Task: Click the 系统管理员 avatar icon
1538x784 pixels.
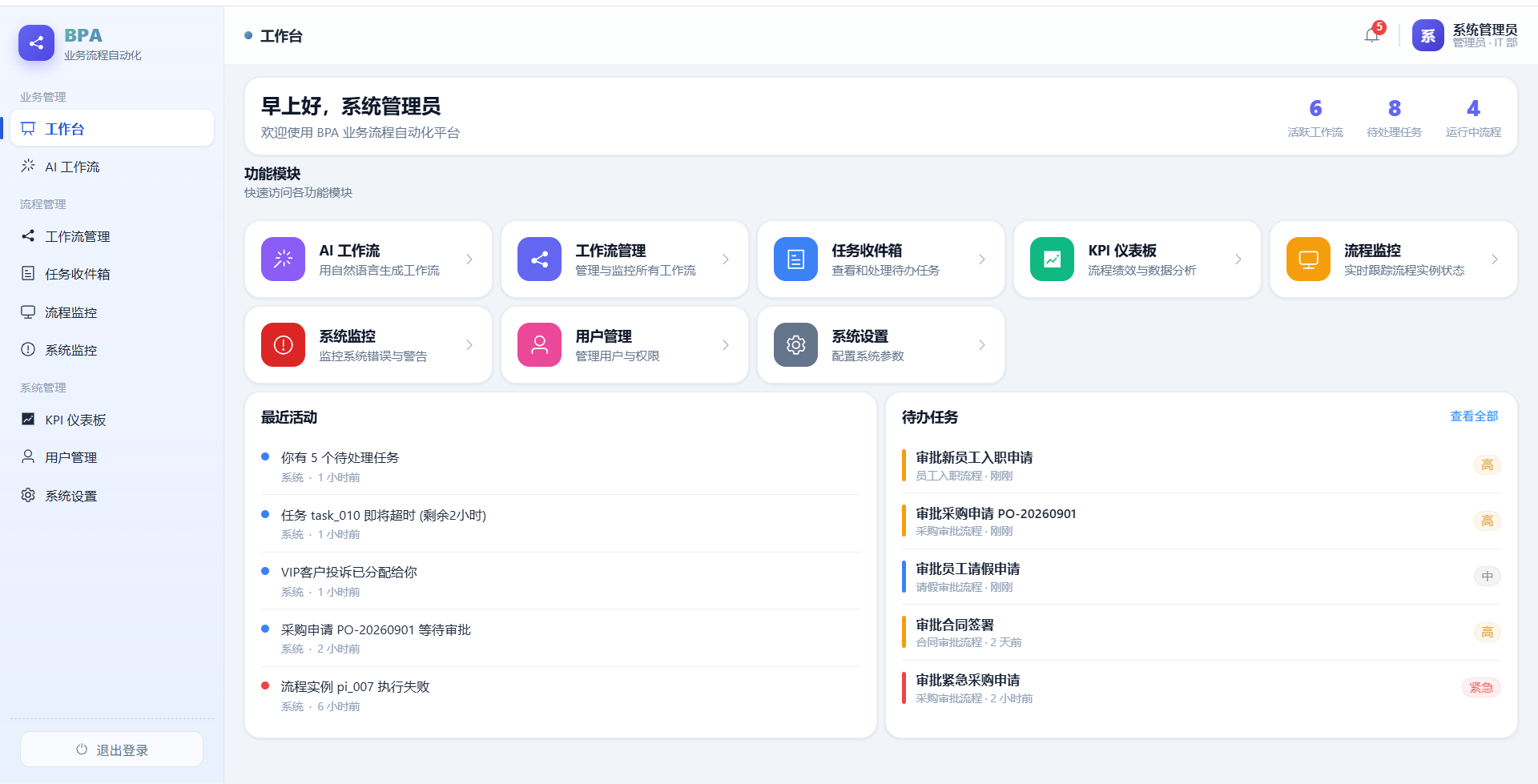Action: click(1427, 35)
